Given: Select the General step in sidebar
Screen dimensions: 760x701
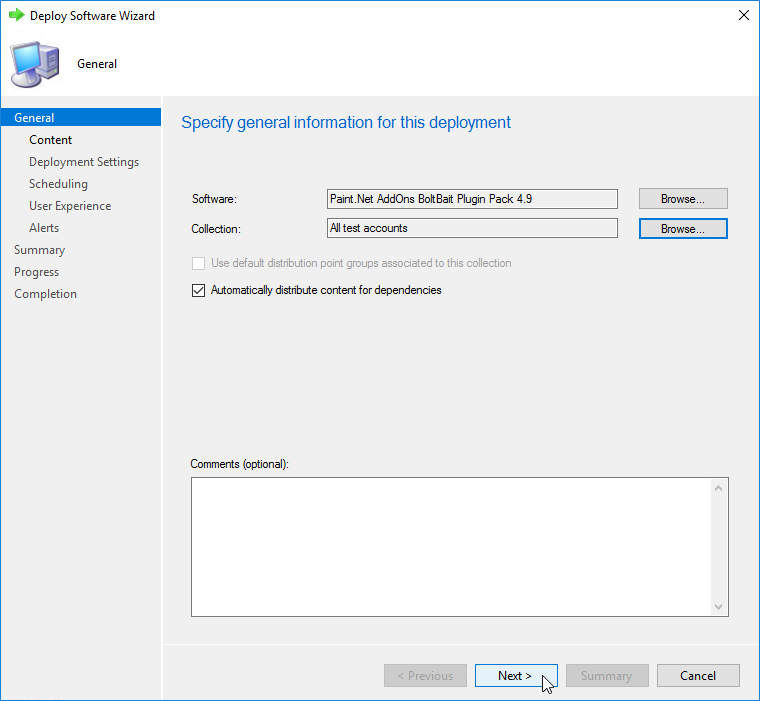Looking at the screenshot, I should click(x=34, y=118).
